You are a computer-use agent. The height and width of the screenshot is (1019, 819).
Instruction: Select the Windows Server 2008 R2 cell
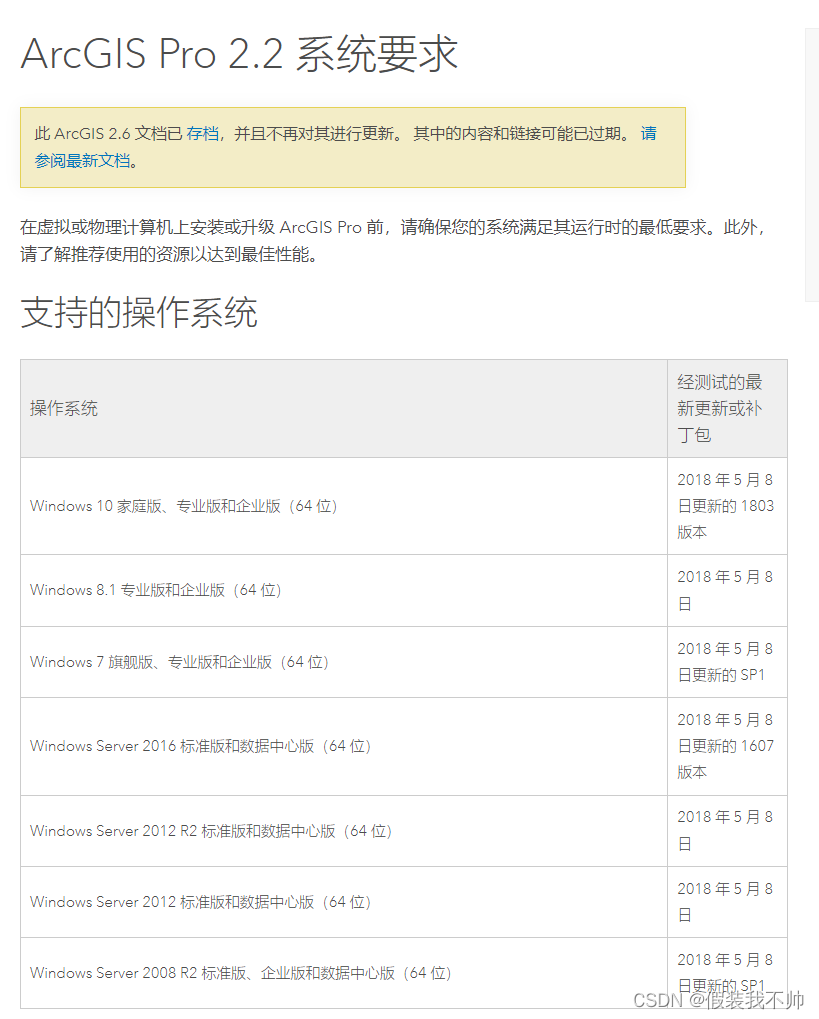pyautogui.click(x=344, y=973)
